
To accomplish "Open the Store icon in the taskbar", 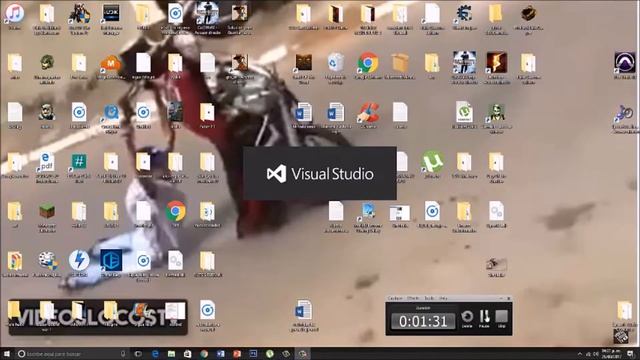I will (x=188, y=354).
